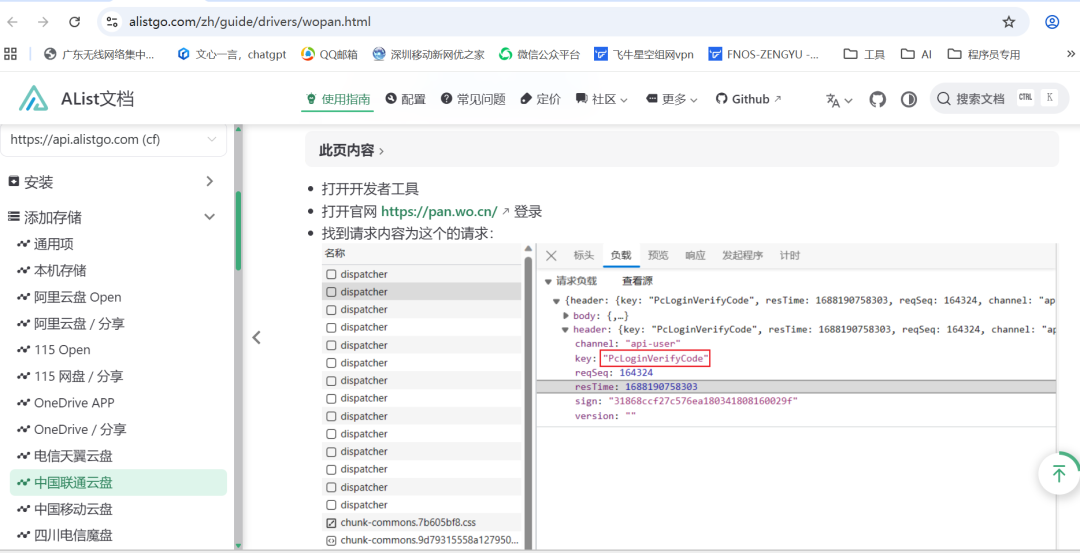Open bookmark 文心一言, chatgpt
Screen dimensions: 1080x553
231,54
